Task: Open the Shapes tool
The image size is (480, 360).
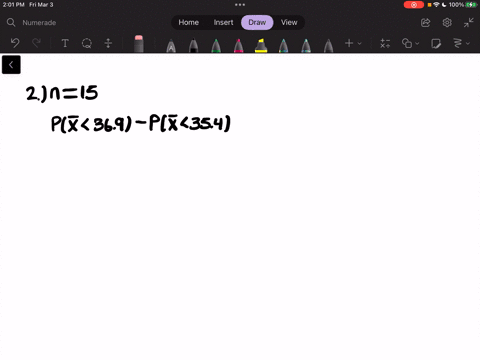Action: point(407,43)
